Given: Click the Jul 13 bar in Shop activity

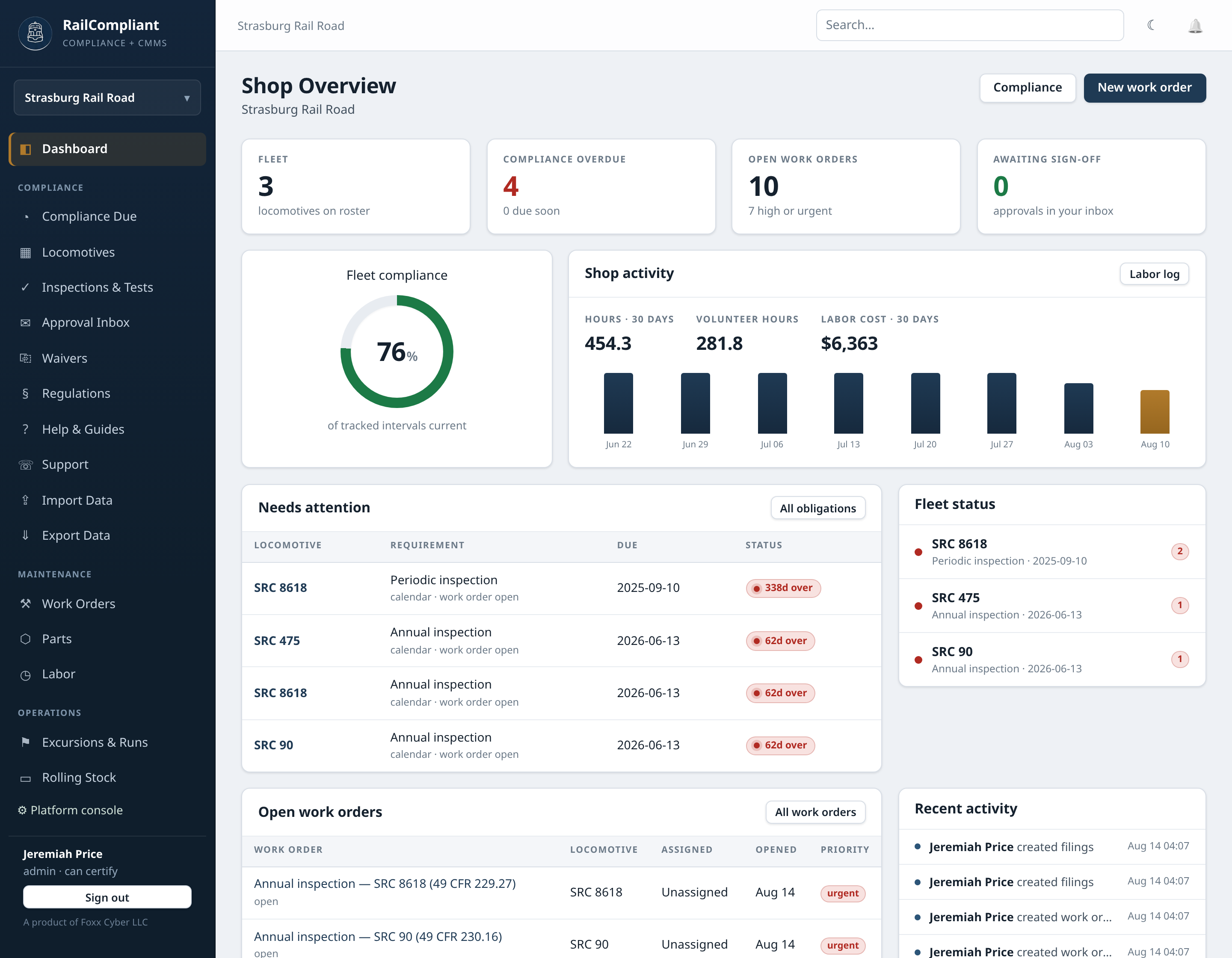Looking at the screenshot, I should 848,403.
